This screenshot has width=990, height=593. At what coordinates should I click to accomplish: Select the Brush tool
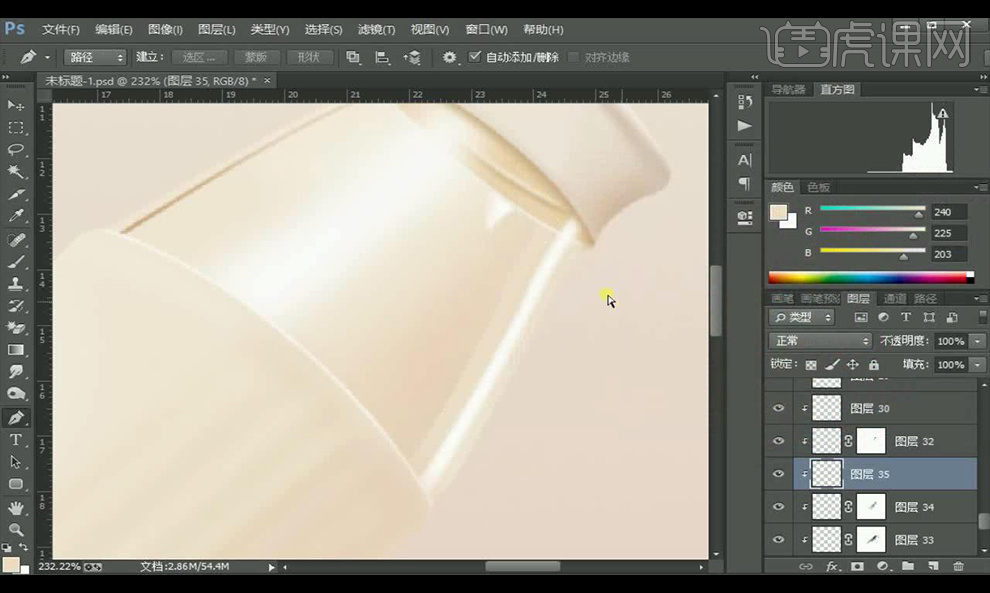(16, 262)
